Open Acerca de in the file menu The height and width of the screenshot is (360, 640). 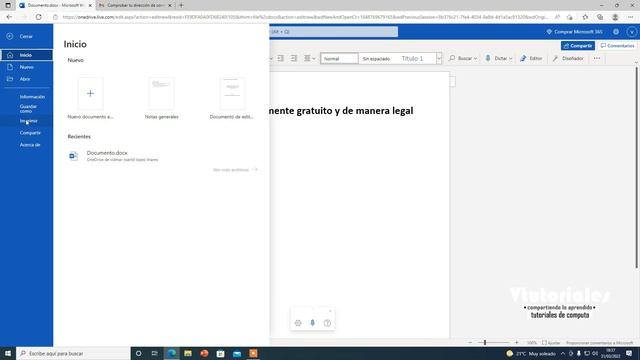pos(30,144)
